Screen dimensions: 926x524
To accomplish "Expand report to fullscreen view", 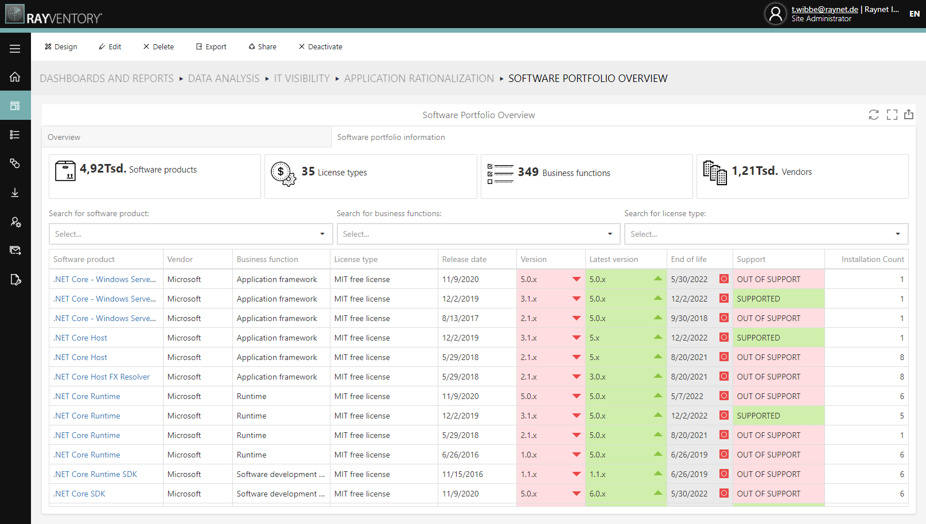I will point(892,115).
